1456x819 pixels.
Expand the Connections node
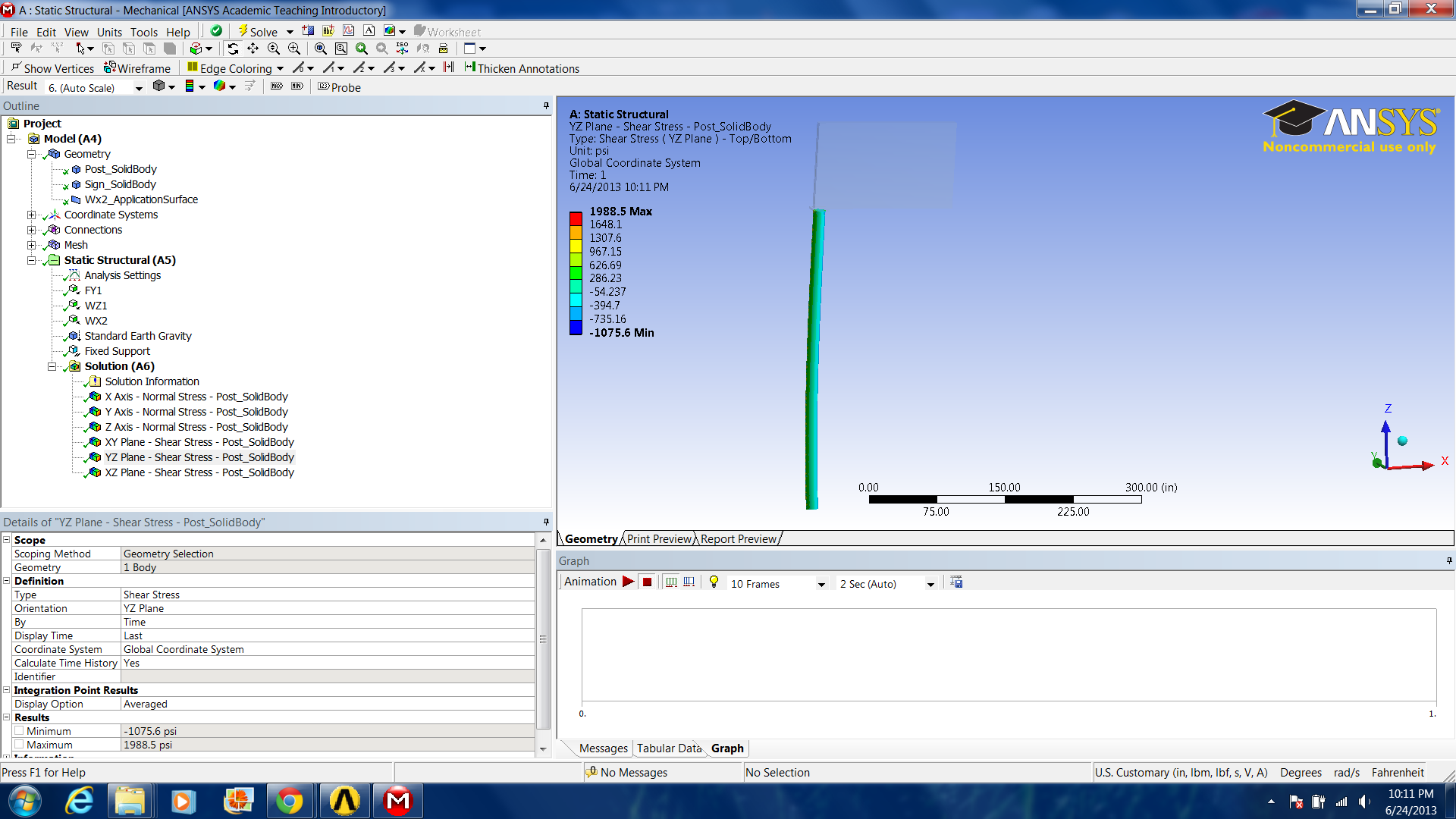point(32,230)
